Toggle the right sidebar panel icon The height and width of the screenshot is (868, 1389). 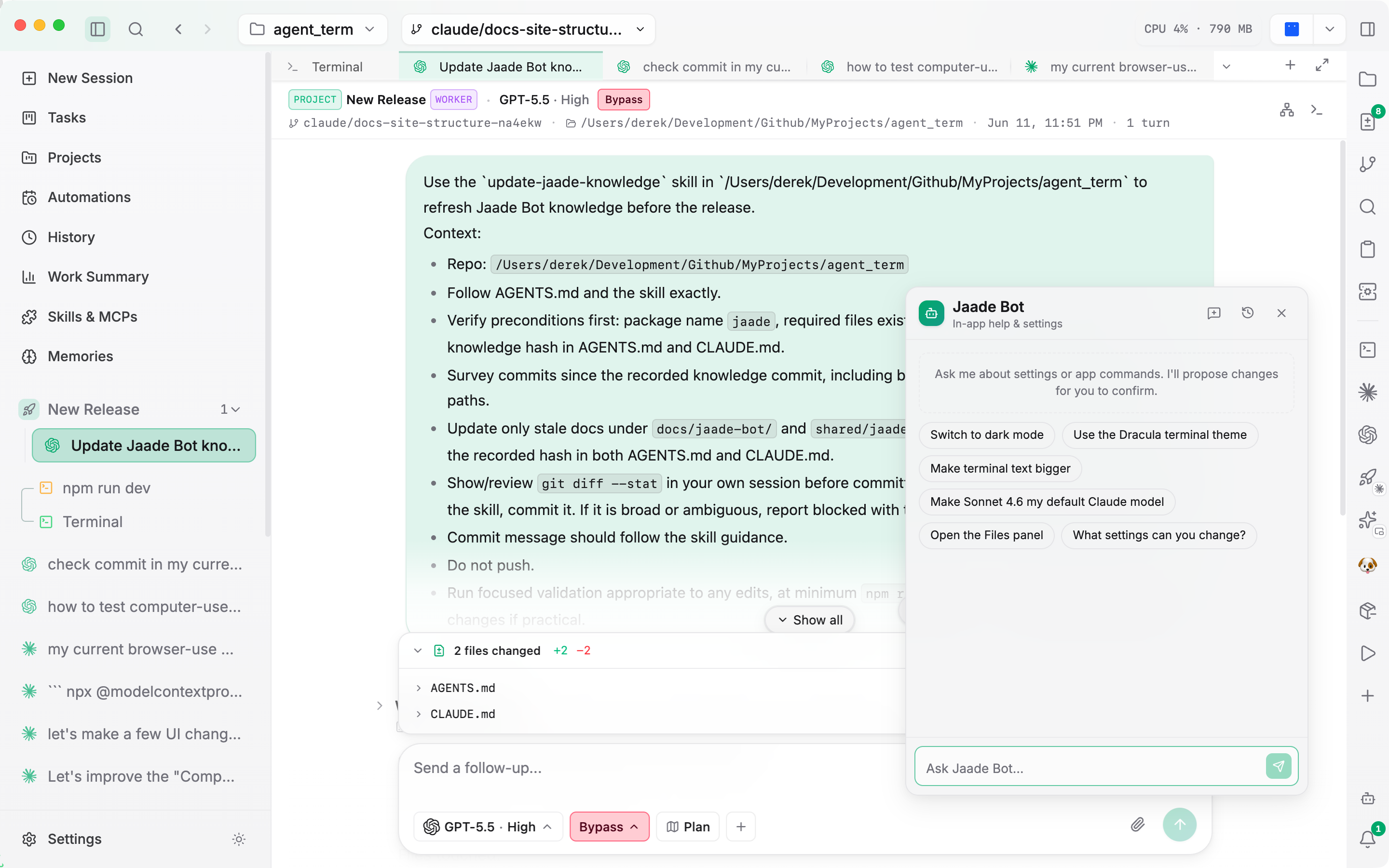[x=1367, y=29]
